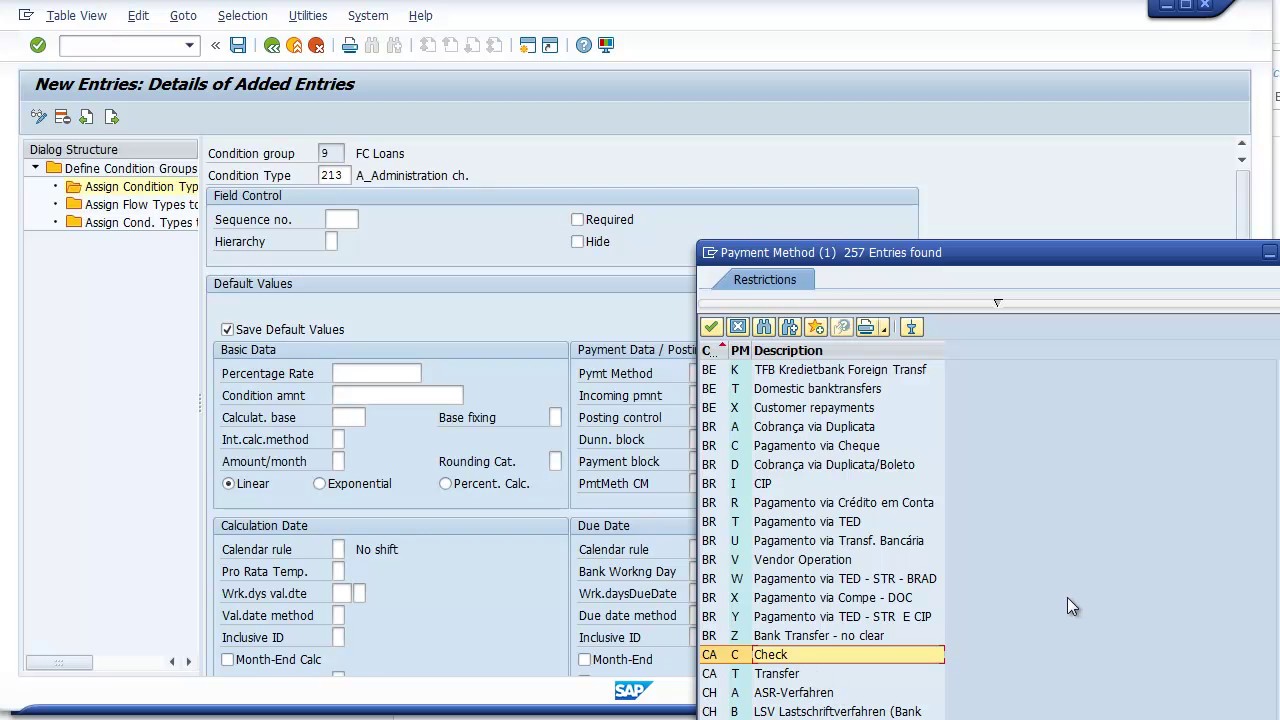Open the command field dropdown arrow
Screen dimensions: 1280x720
click(x=189, y=45)
